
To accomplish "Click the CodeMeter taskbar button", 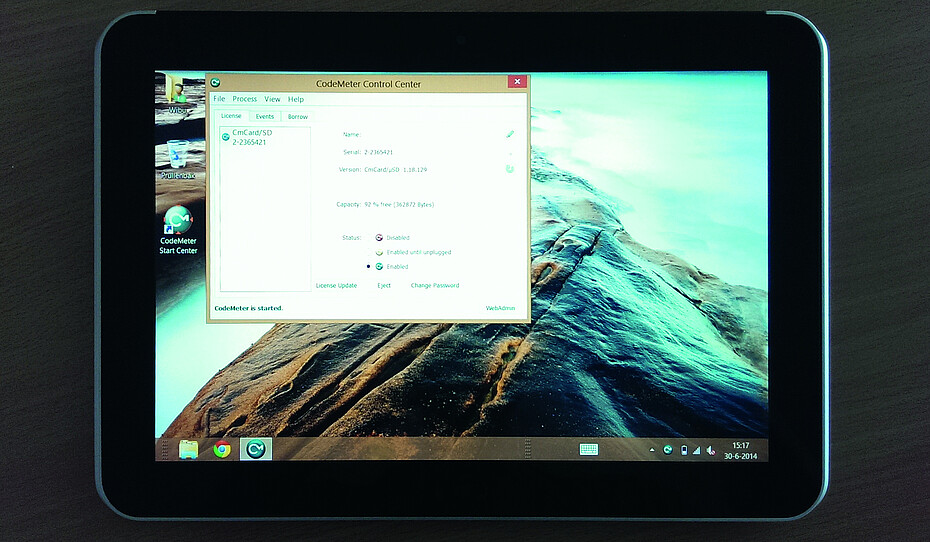I will click(256, 449).
